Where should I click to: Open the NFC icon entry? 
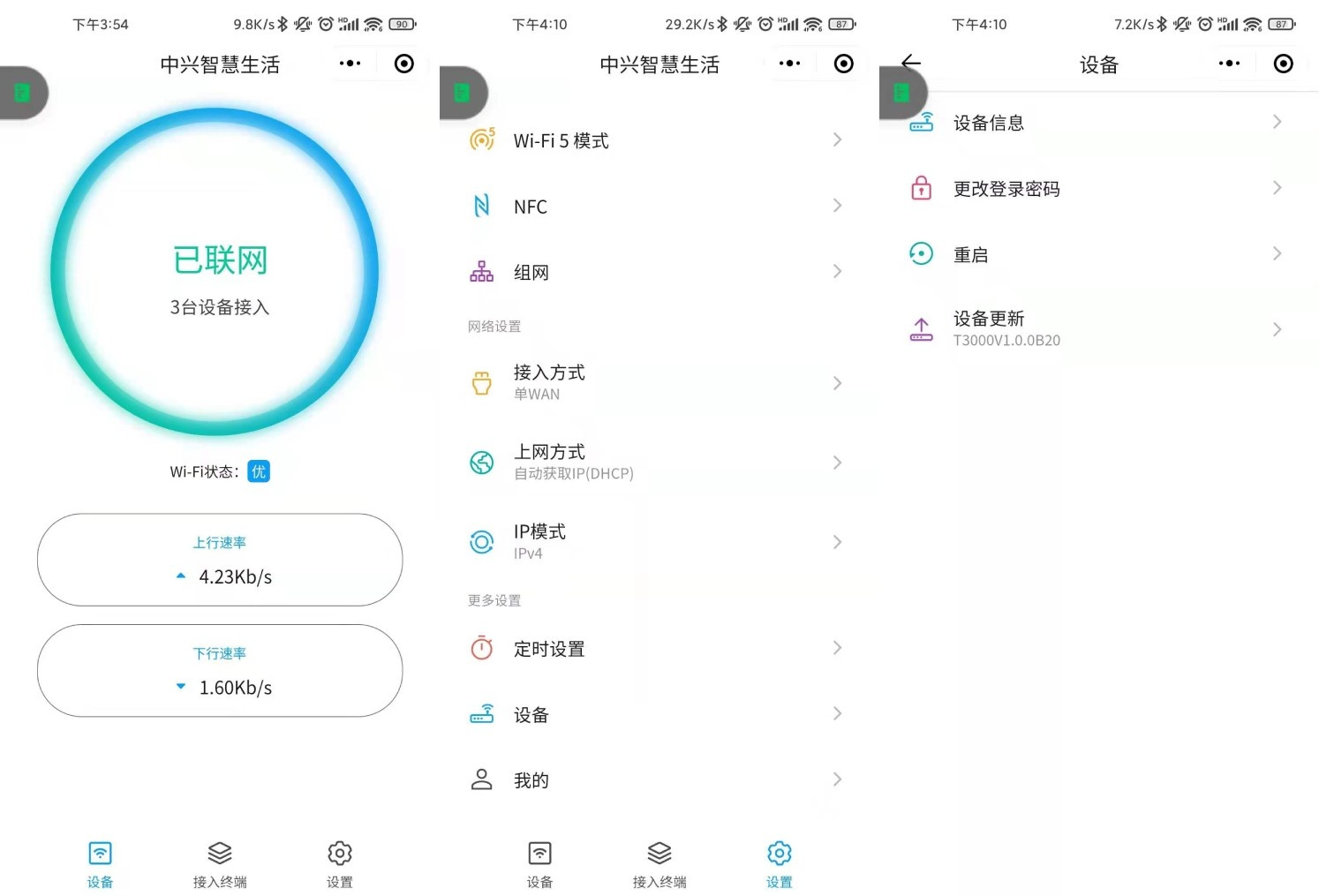[482, 206]
